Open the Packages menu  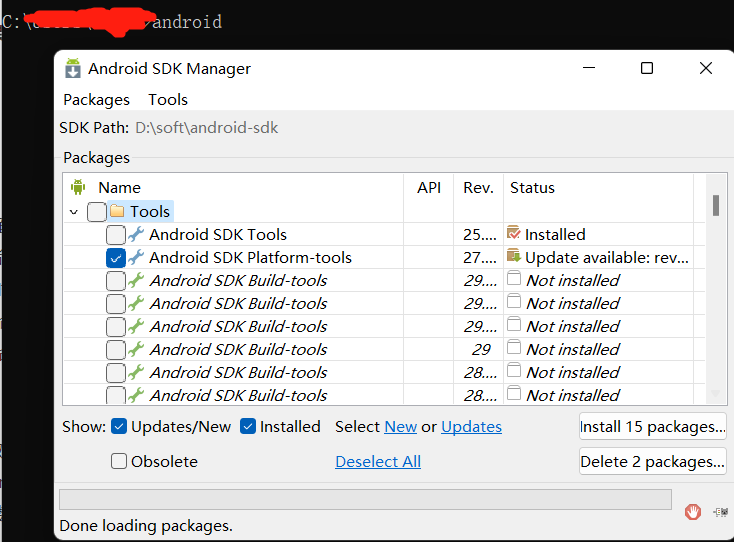point(96,100)
